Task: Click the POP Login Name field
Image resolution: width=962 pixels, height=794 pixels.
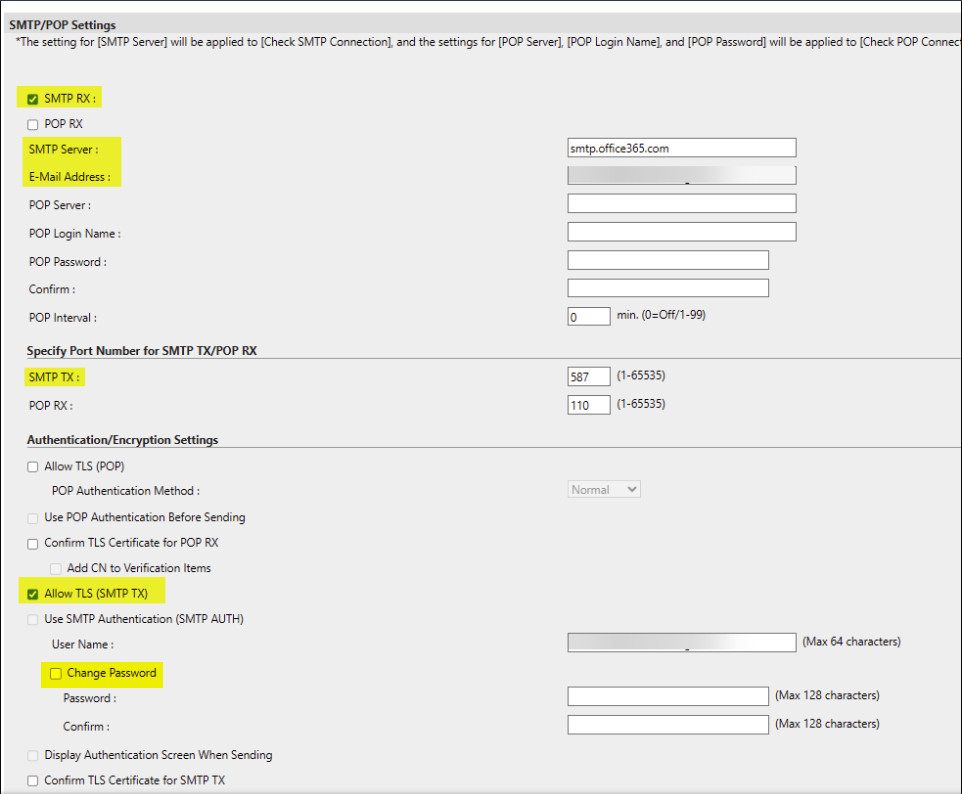Action: tap(681, 232)
